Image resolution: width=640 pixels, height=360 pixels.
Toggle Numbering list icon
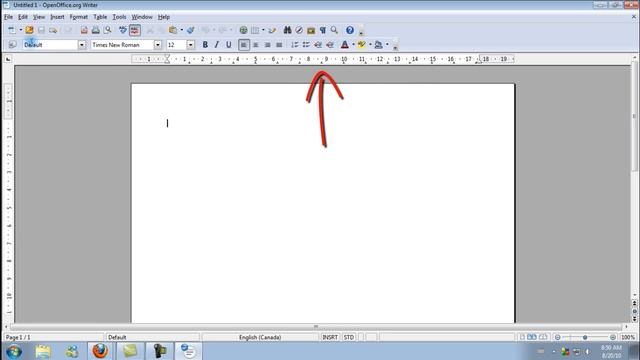294,45
